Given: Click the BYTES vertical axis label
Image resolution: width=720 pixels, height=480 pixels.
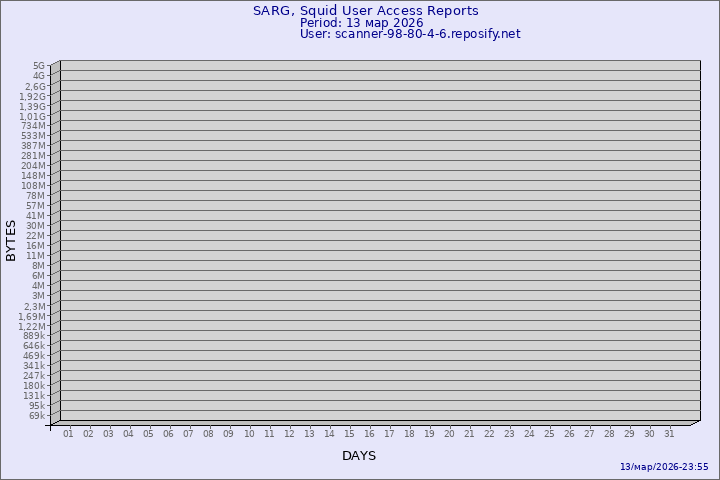Looking at the screenshot, I should pos(11,240).
